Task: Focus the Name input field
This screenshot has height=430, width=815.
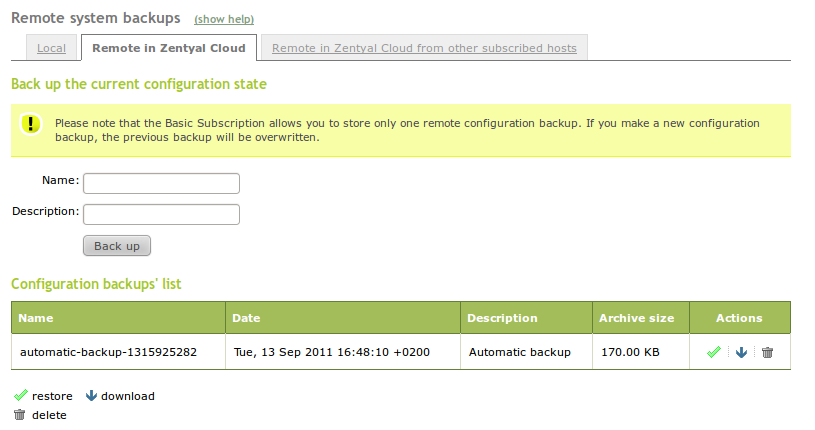Action: click(161, 183)
